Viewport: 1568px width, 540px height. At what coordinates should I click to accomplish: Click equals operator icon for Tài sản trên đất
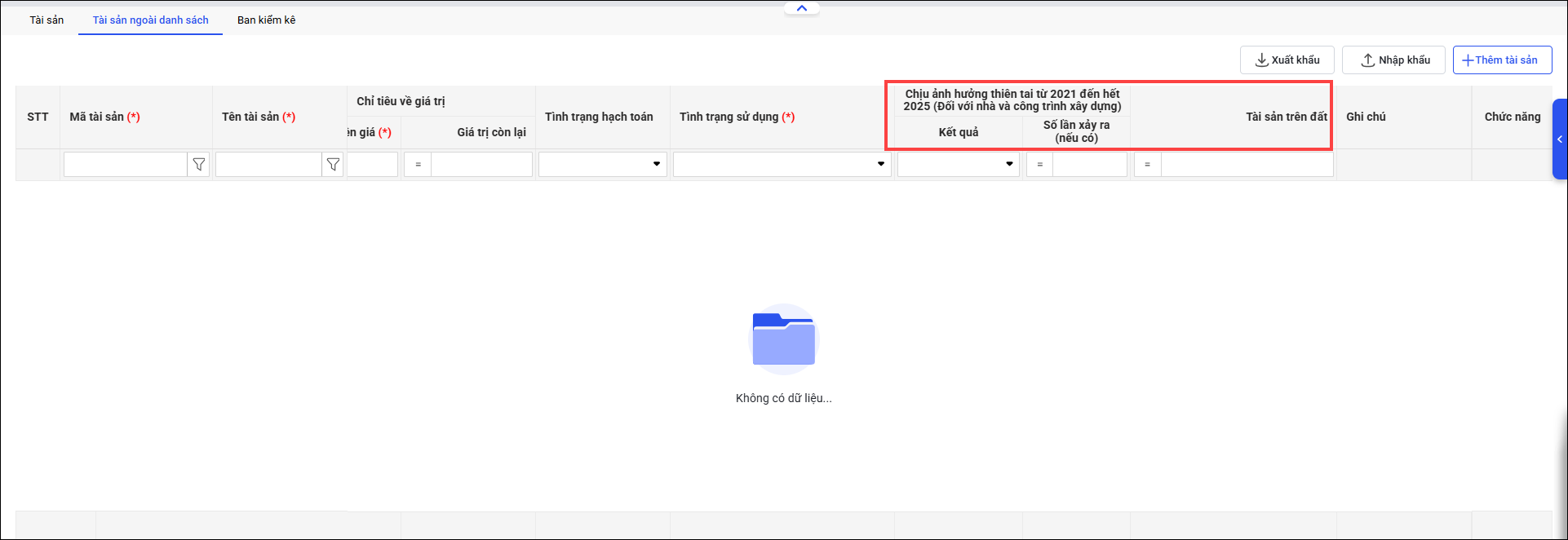click(1147, 165)
